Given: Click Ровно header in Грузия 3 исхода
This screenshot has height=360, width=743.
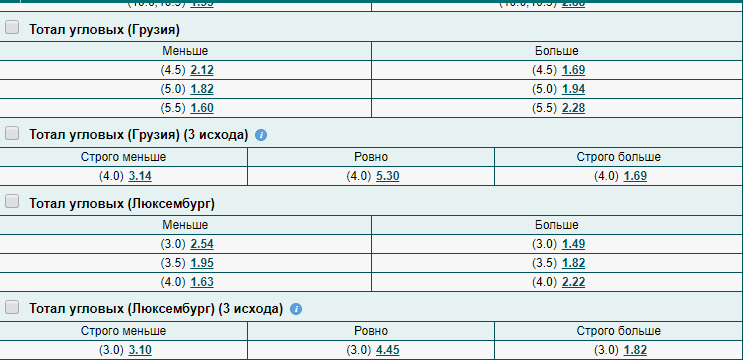Looking at the screenshot, I should [371, 157].
